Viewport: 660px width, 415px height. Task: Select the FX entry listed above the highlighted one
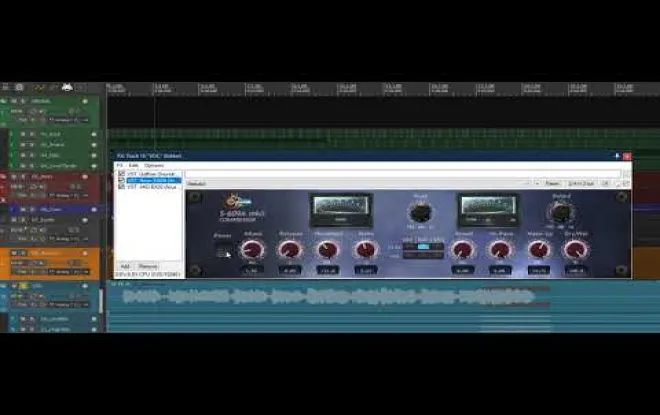(x=151, y=174)
